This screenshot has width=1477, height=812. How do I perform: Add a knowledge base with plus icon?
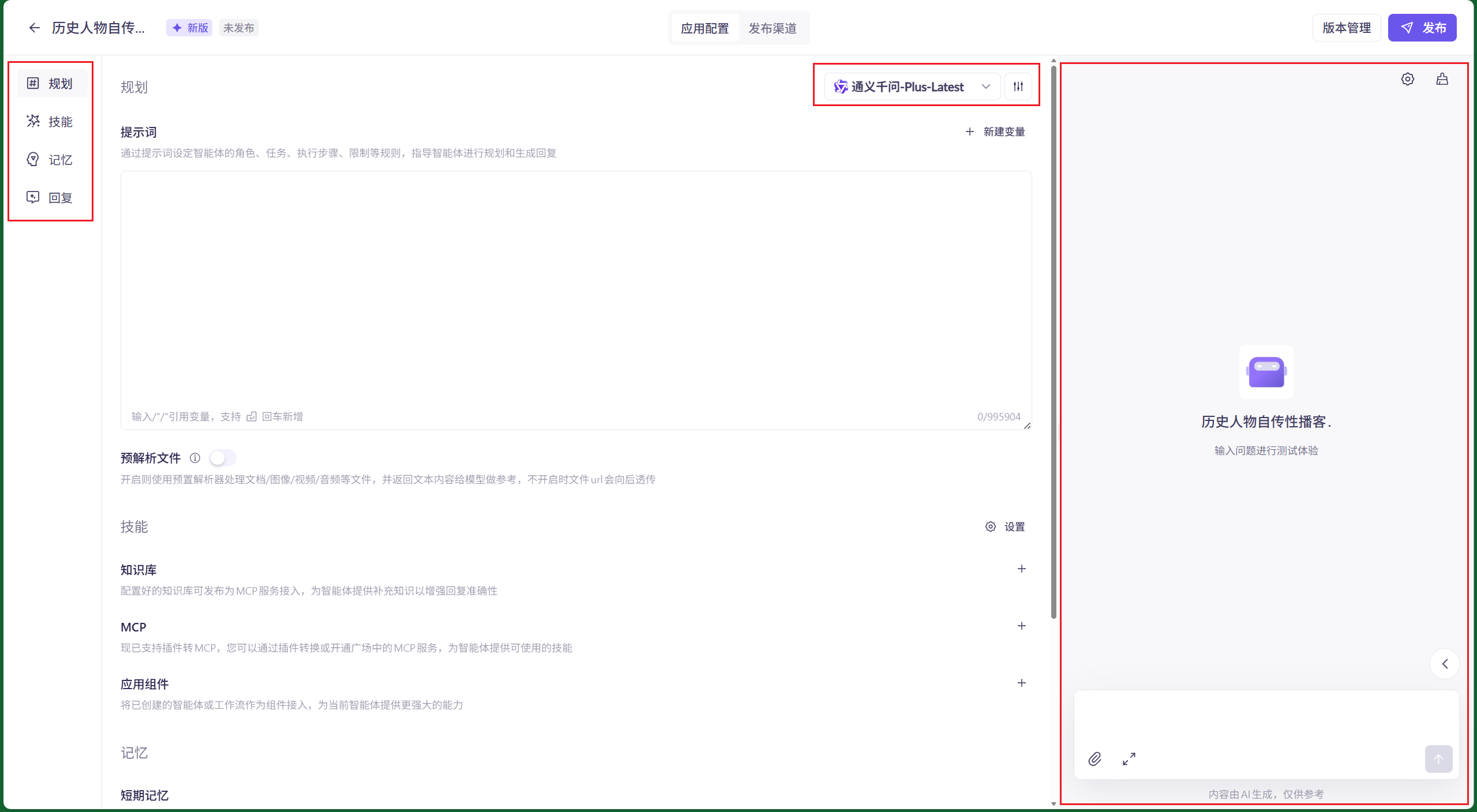pyautogui.click(x=1021, y=569)
